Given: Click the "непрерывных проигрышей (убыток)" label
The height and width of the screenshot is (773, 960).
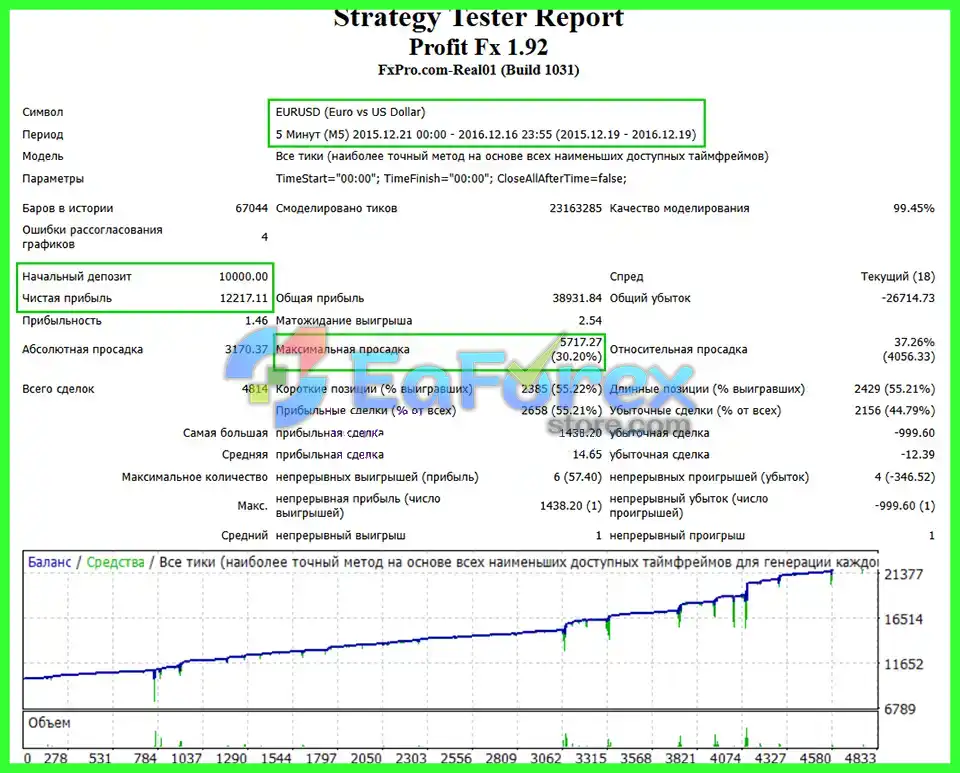Looking at the screenshot, I should (x=709, y=477).
